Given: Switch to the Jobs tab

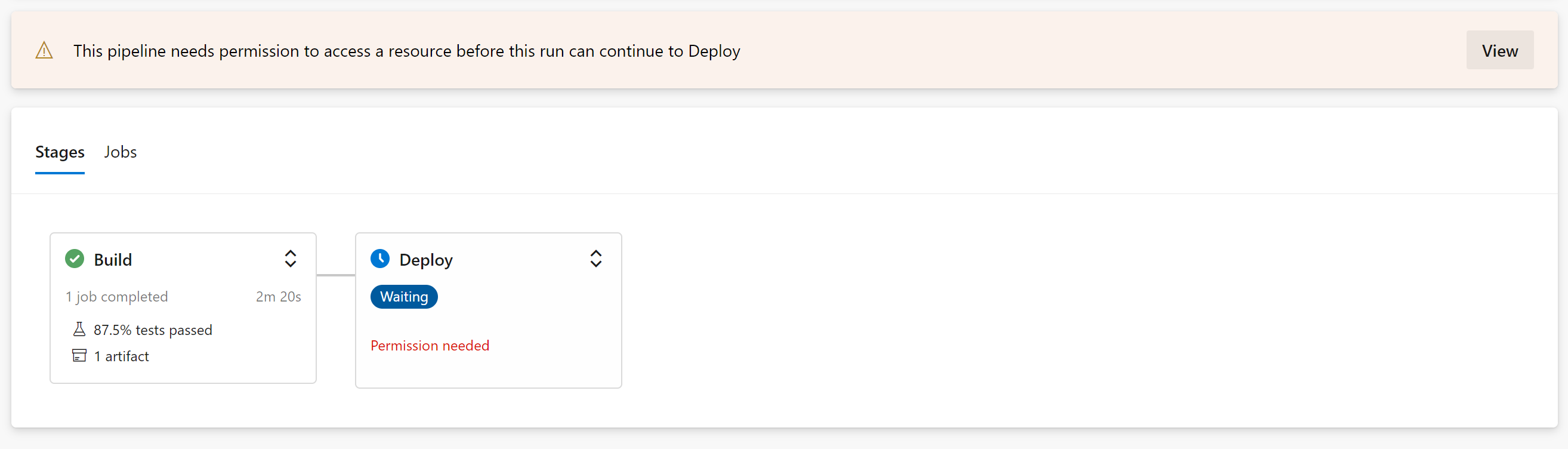Looking at the screenshot, I should point(121,152).
